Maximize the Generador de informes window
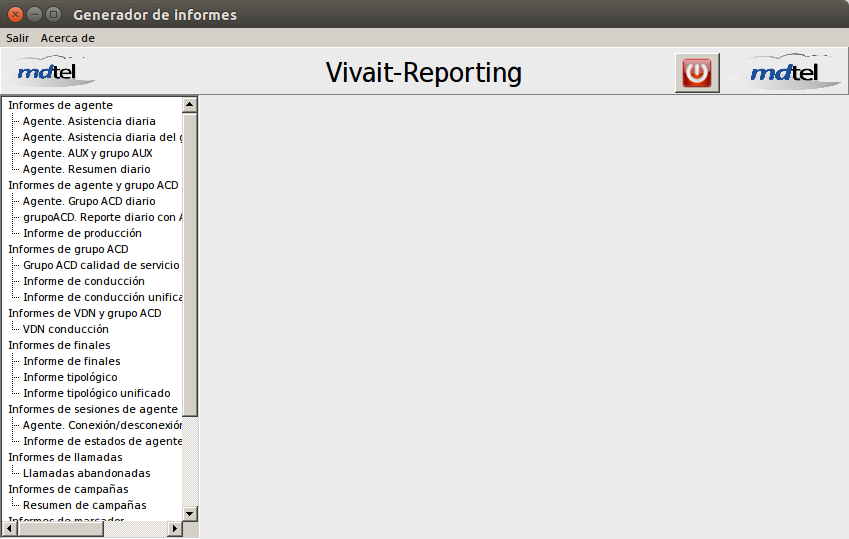 [53, 15]
